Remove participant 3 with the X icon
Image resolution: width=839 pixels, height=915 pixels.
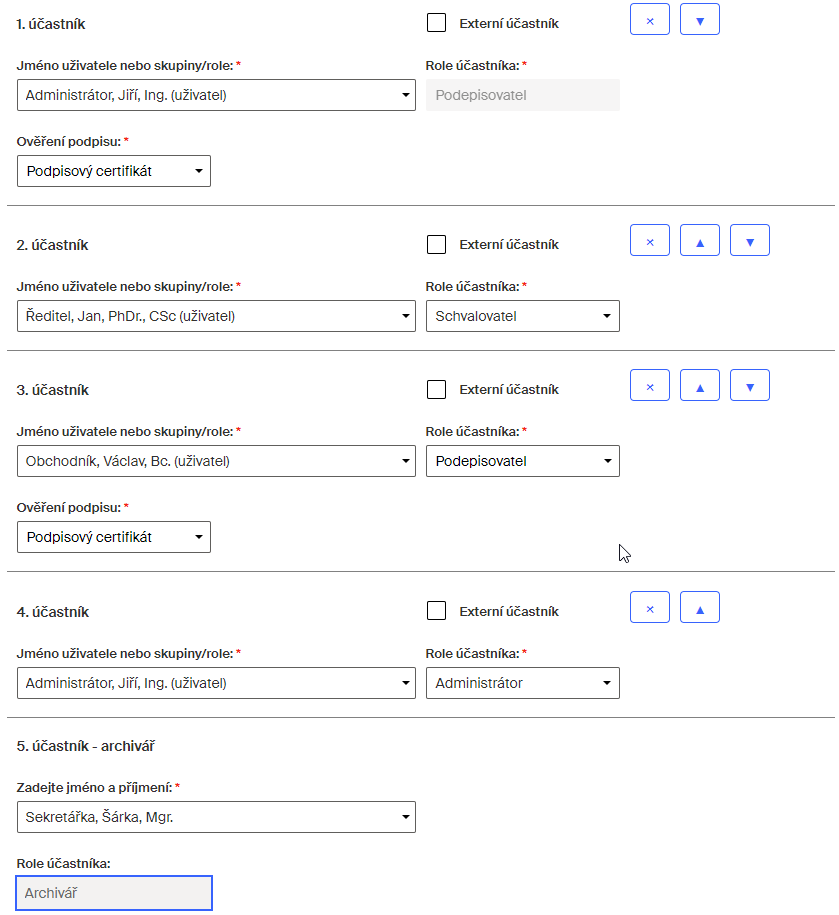point(649,385)
